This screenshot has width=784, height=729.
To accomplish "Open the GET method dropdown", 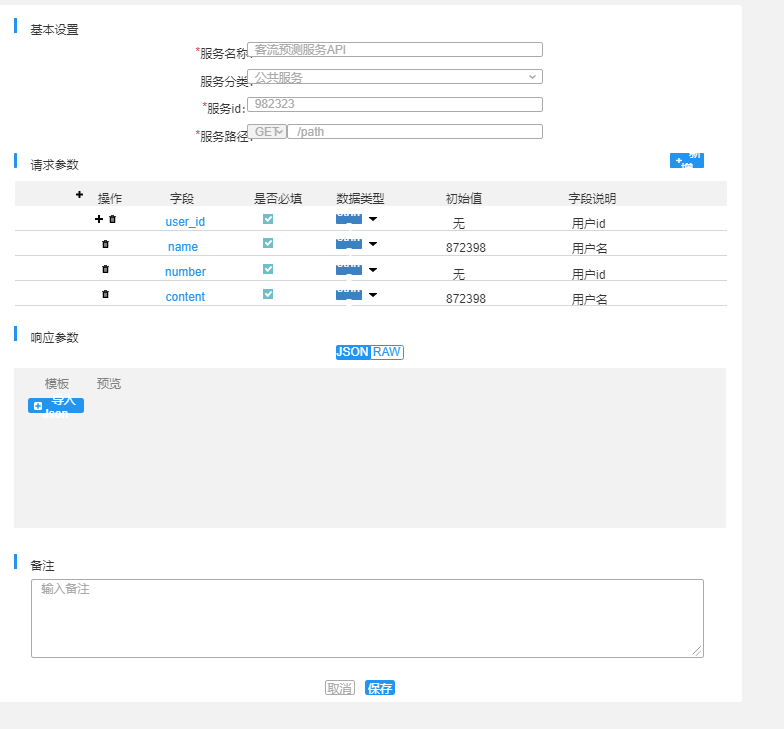I will (267, 132).
